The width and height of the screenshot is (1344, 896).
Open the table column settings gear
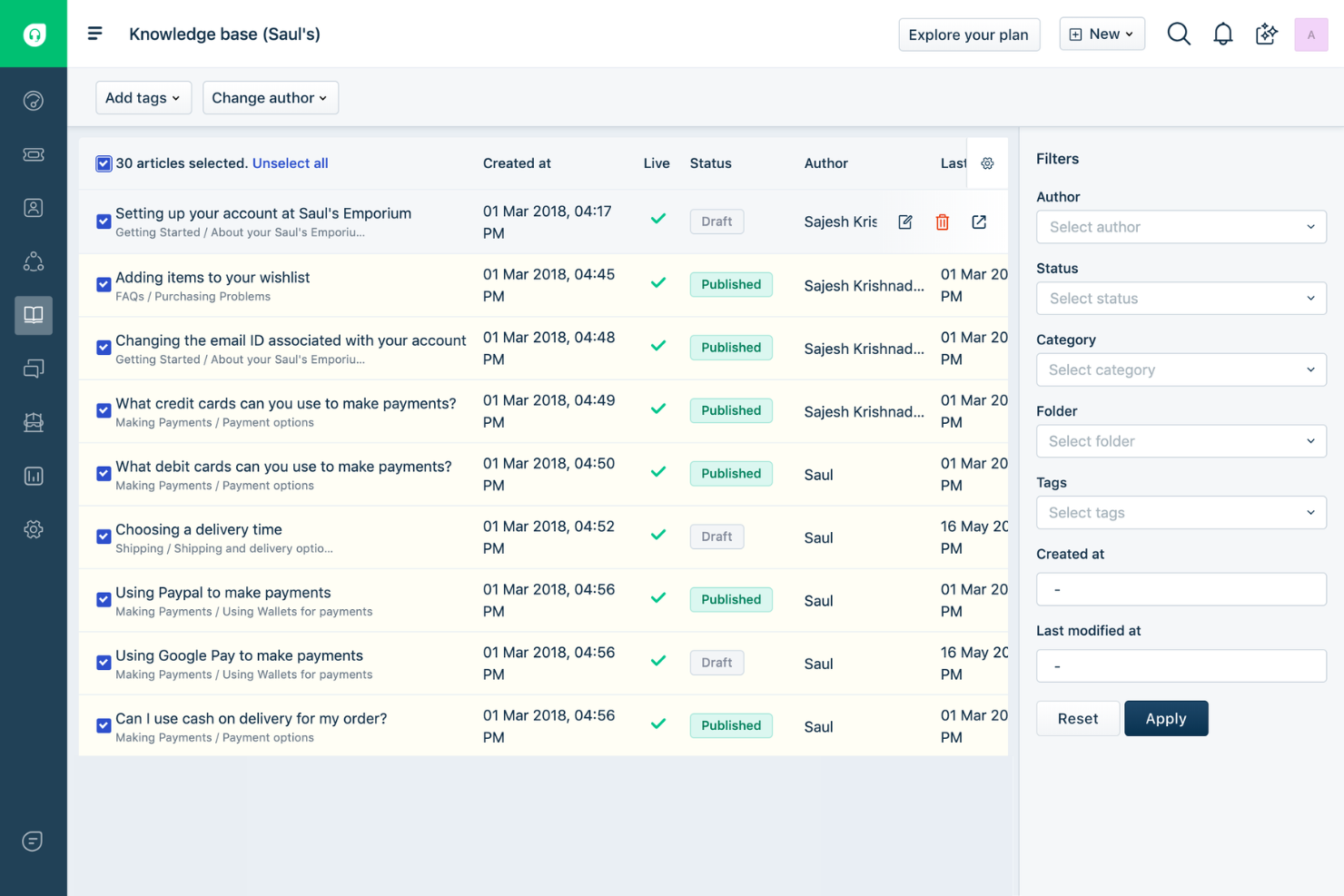(988, 163)
